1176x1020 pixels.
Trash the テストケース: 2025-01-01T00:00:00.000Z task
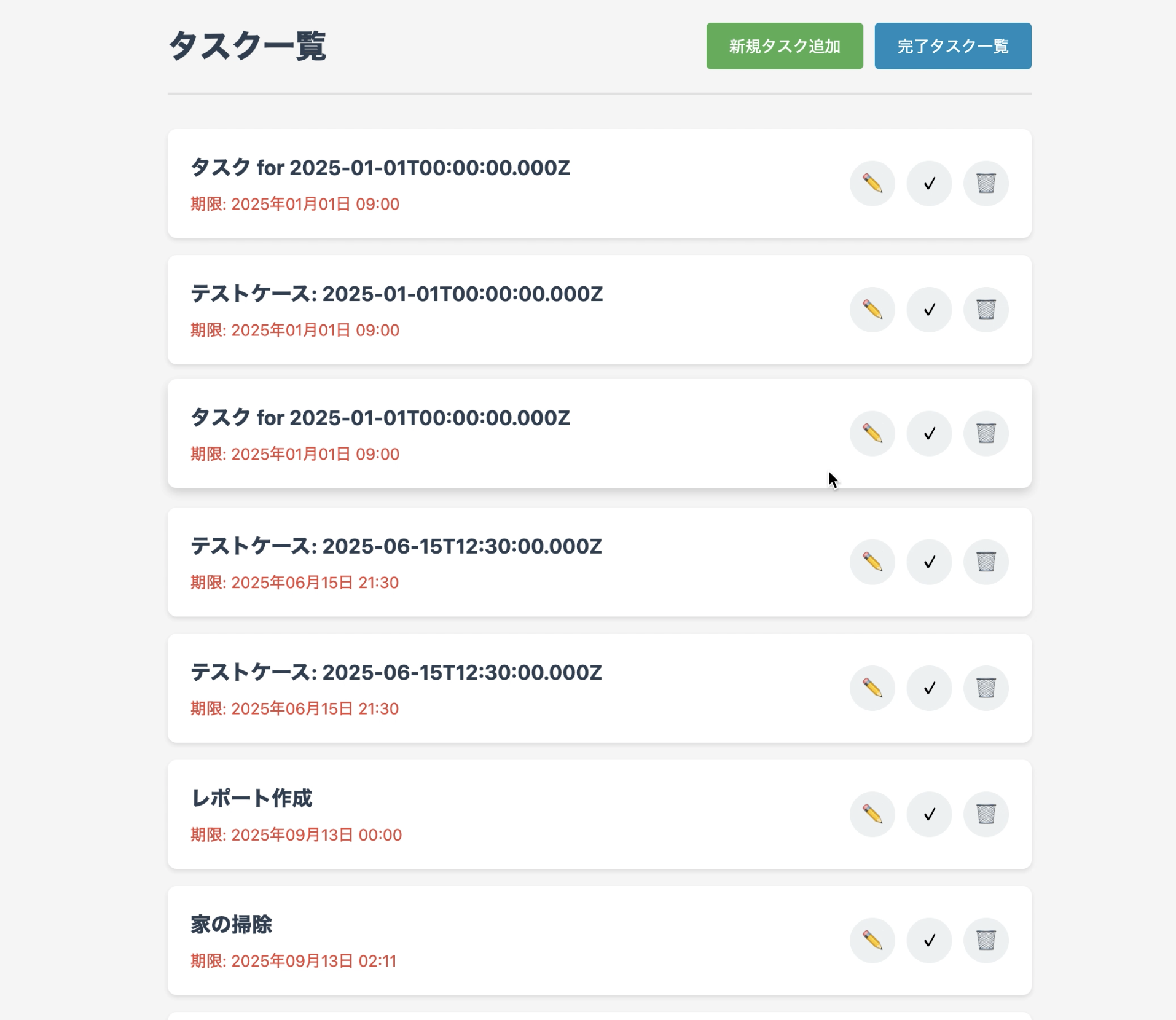pyautogui.click(x=986, y=310)
